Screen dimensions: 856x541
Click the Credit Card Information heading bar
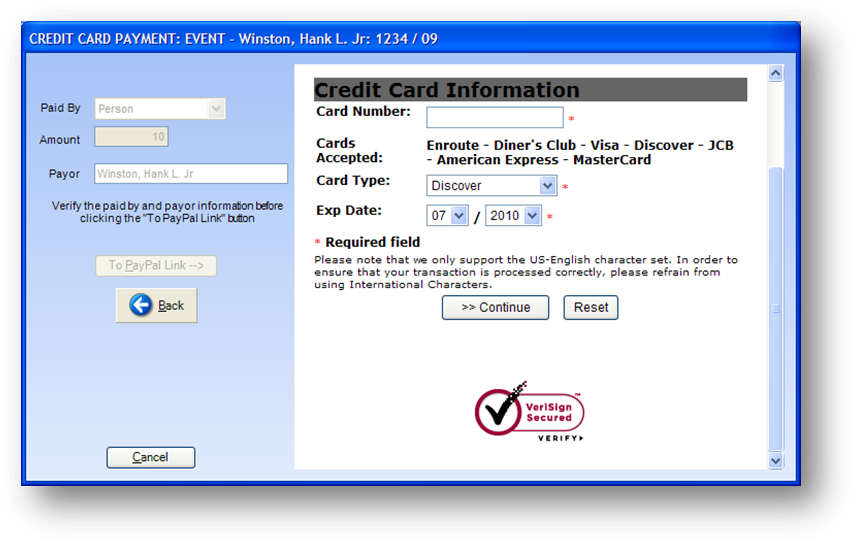click(x=530, y=90)
